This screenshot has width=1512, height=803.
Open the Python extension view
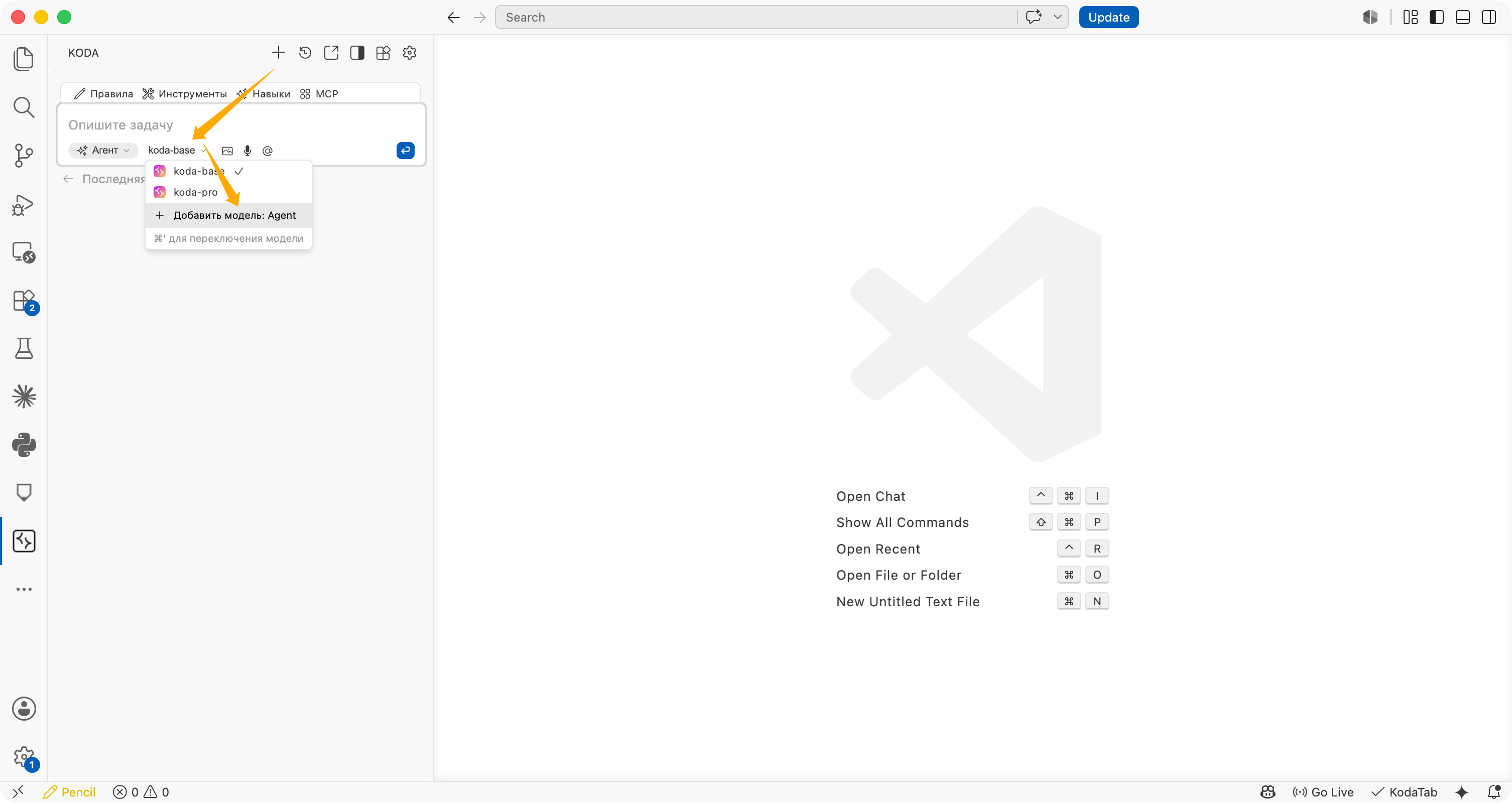tap(24, 444)
